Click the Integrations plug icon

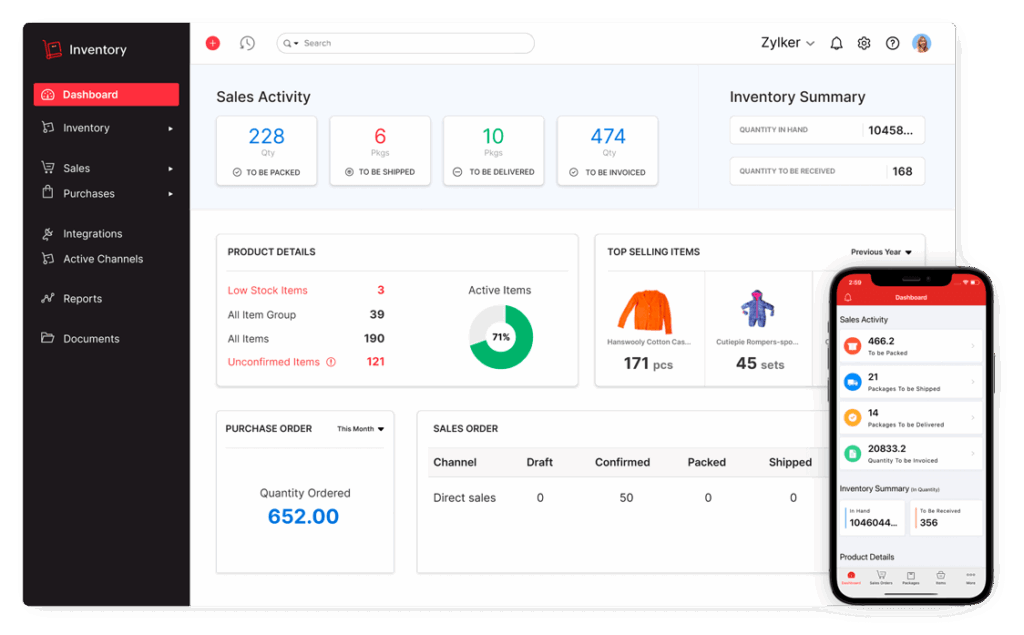click(x=48, y=233)
